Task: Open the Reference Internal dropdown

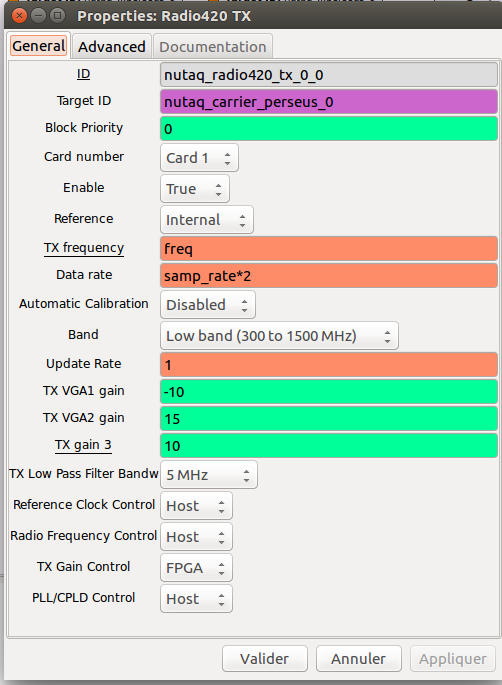Action: click(x=207, y=220)
